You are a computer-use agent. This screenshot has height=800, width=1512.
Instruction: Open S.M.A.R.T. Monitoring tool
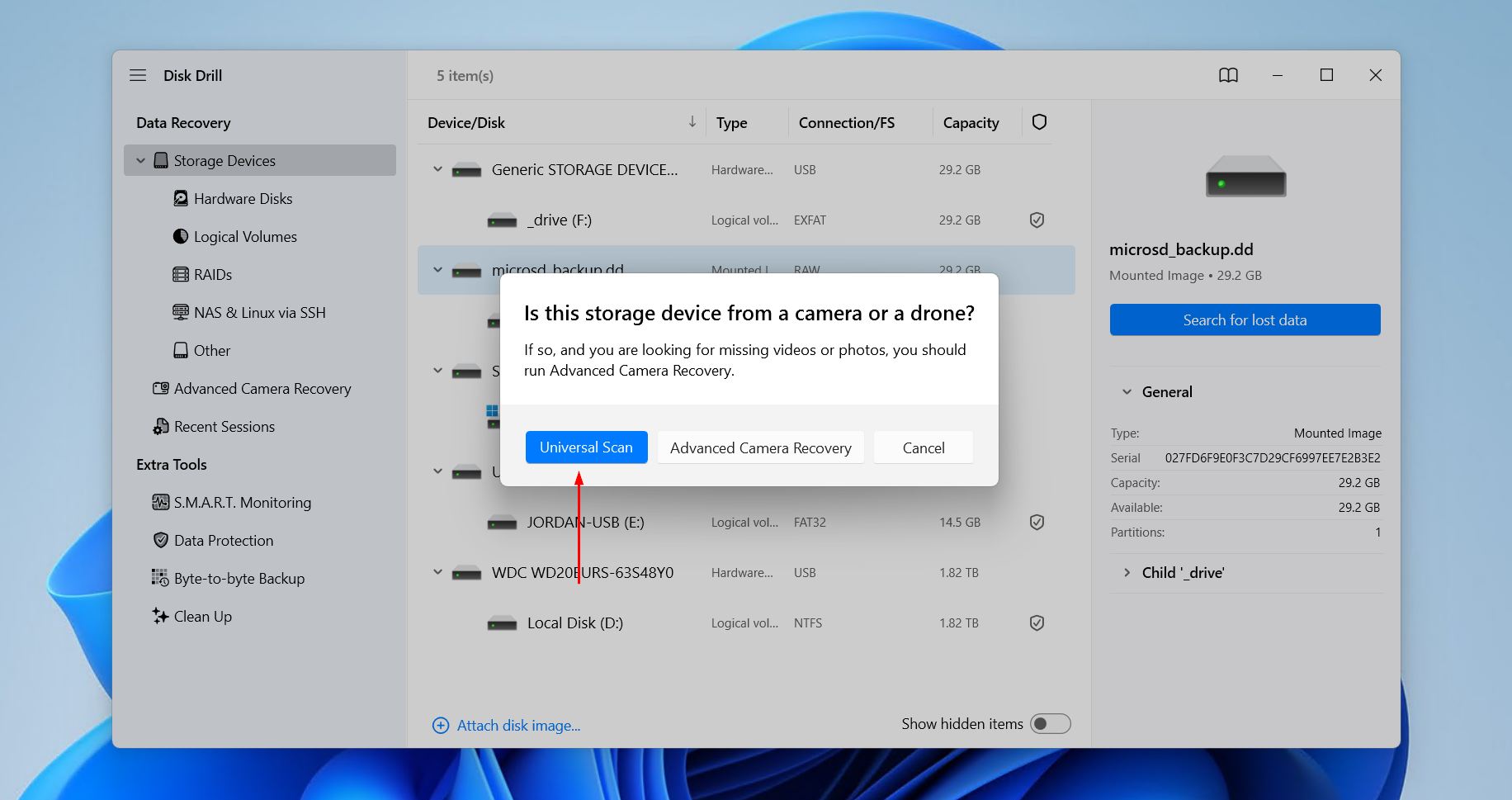(x=242, y=503)
